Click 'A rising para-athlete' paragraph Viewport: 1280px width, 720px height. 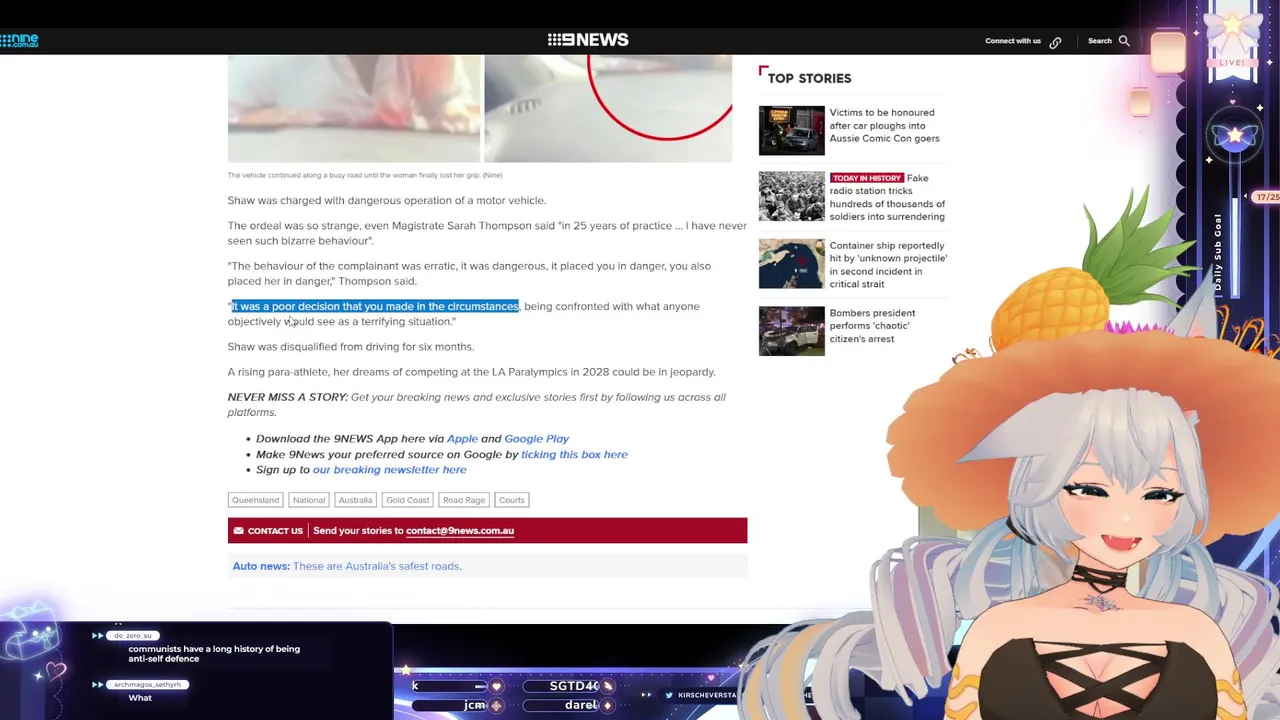[471, 372]
